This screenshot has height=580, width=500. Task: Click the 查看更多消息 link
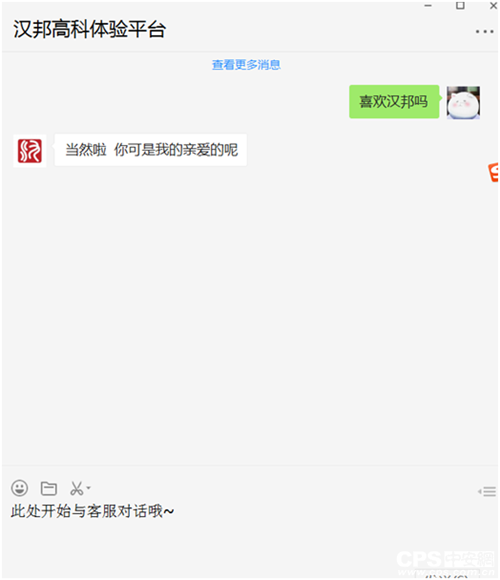tap(246, 65)
